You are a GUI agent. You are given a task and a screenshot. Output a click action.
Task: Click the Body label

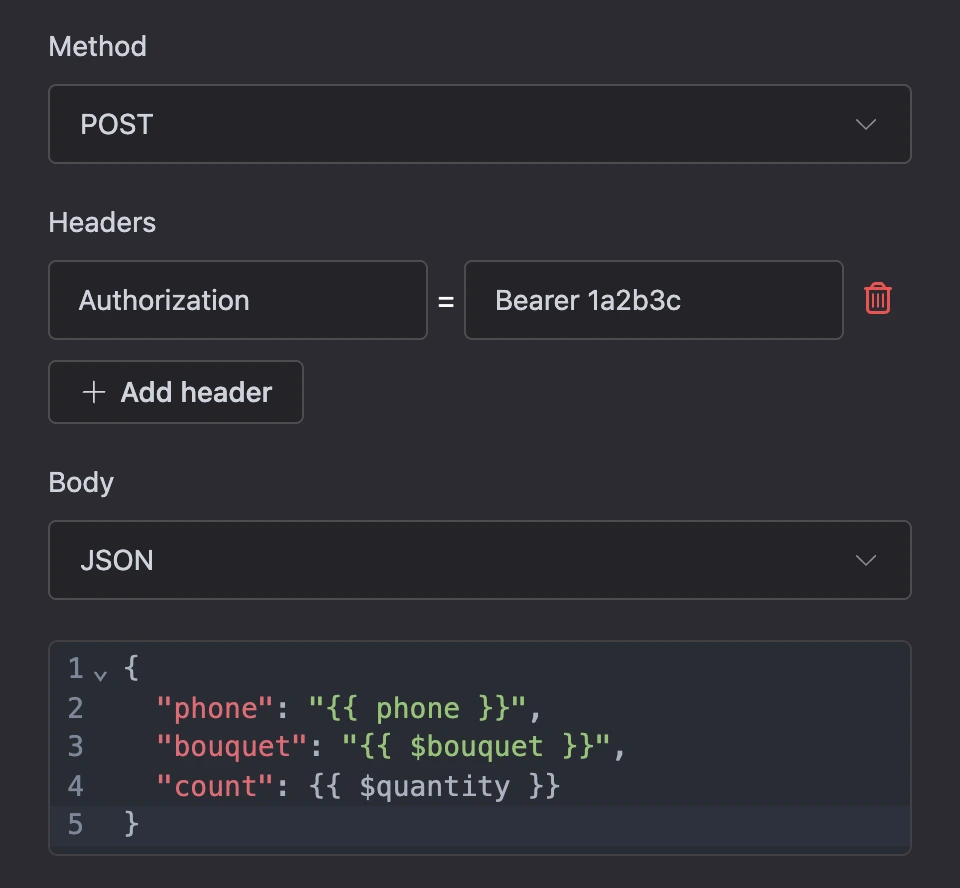(x=81, y=483)
